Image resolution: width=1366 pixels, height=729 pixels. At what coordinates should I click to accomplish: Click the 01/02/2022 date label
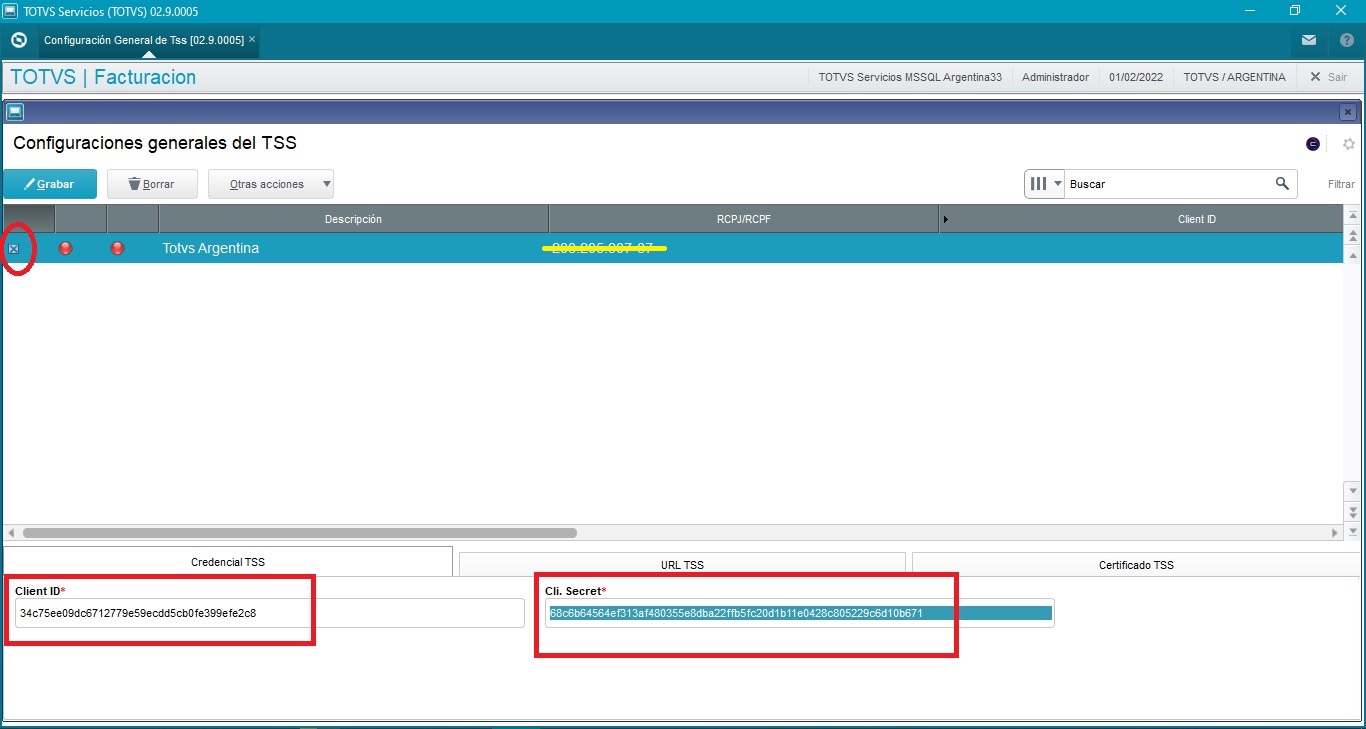tap(1136, 77)
